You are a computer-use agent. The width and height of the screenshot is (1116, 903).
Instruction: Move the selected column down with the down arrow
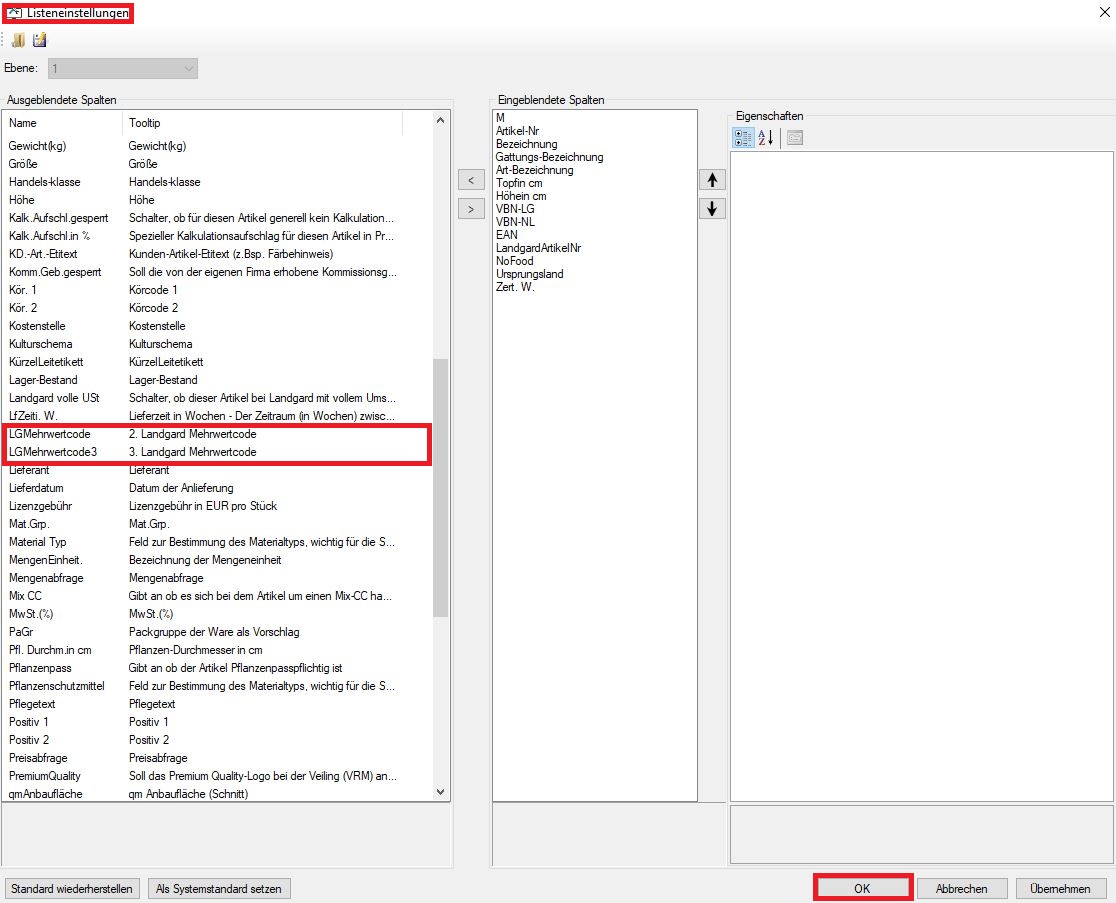(712, 209)
